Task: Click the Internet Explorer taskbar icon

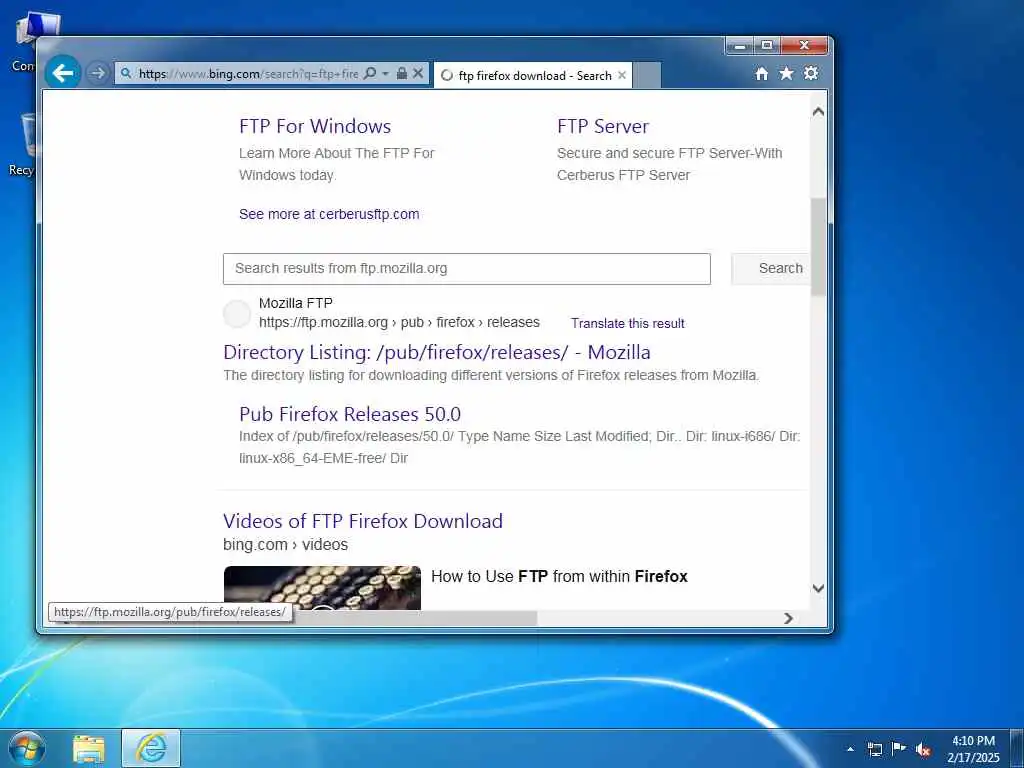Action: tap(151, 749)
